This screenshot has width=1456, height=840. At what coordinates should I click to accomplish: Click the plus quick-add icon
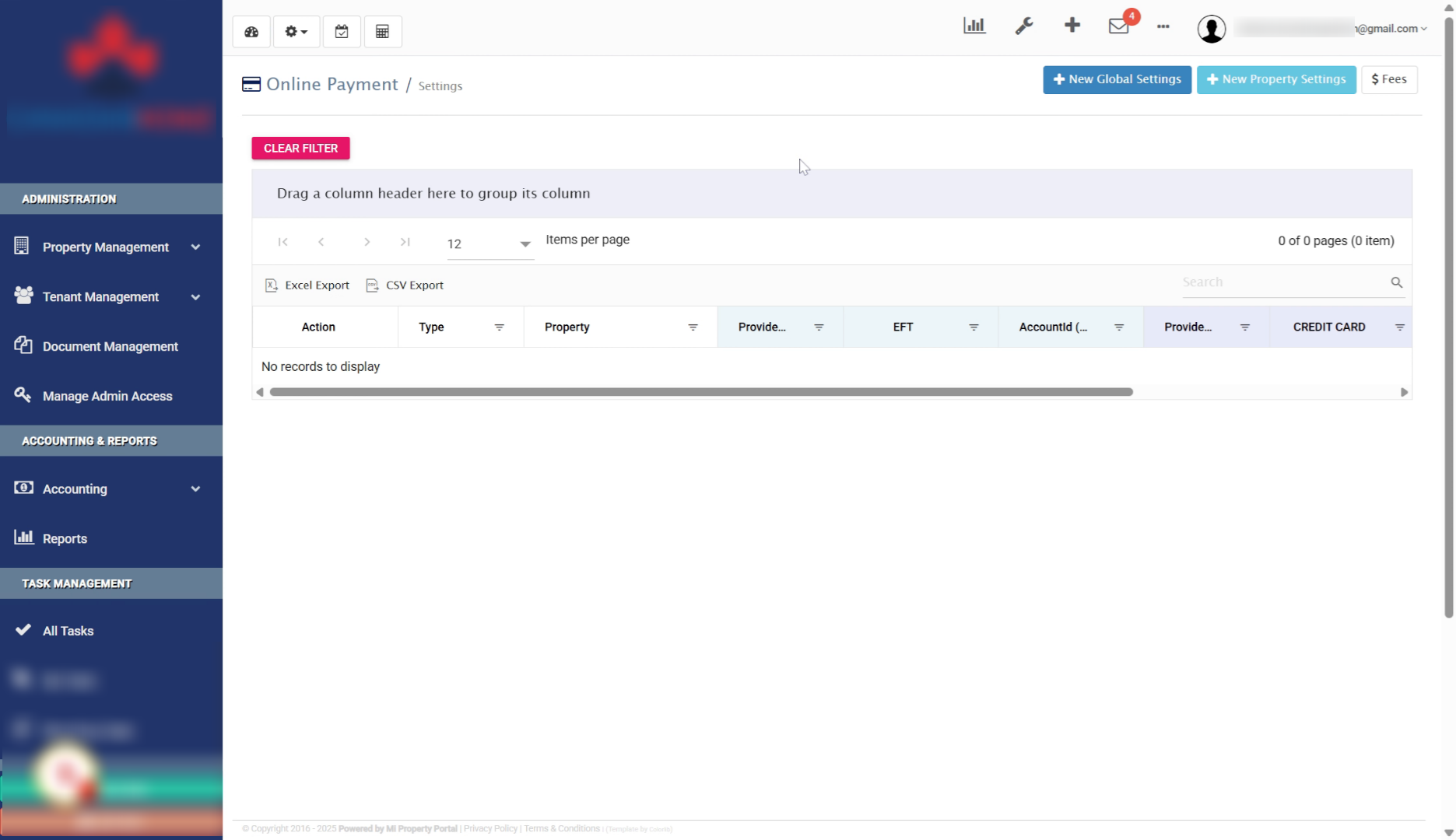(x=1072, y=25)
